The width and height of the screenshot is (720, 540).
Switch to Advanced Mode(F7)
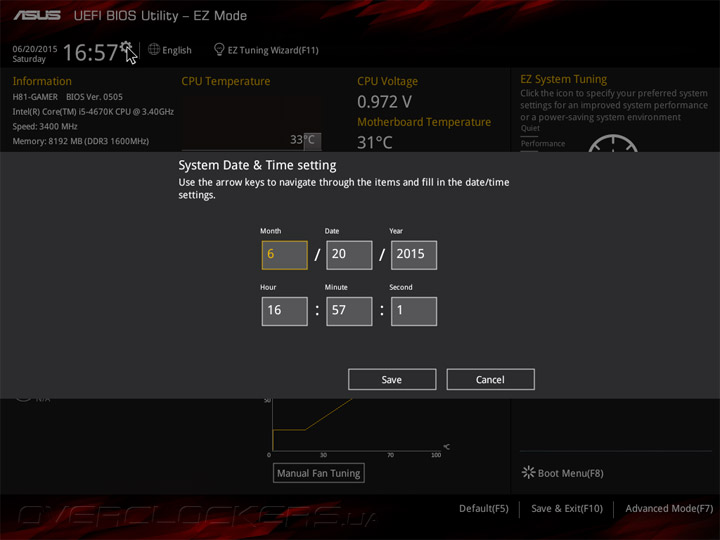pyautogui.click(x=669, y=508)
